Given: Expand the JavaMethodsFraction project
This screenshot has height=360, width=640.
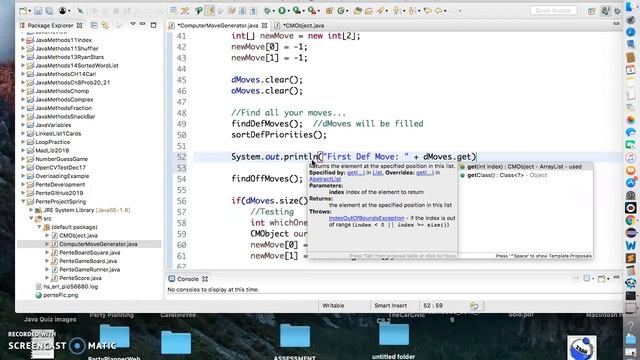Looking at the screenshot, I should point(23,108).
